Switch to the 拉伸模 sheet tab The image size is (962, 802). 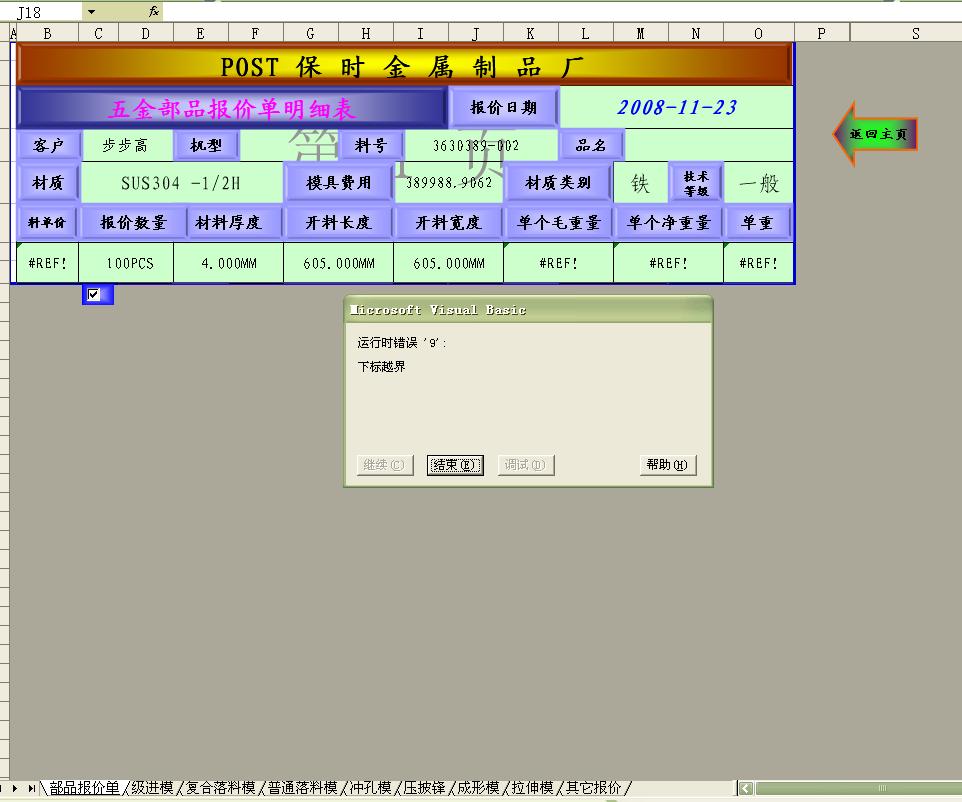click(x=532, y=788)
